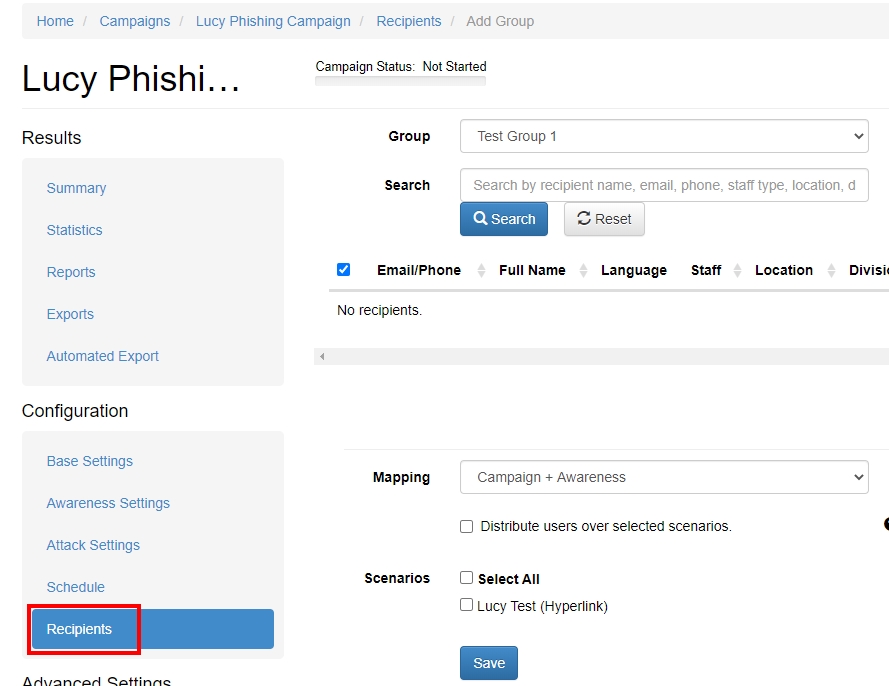Image resolution: width=889 pixels, height=686 pixels.
Task: Go to Attack Settings in Configuration
Action: point(93,545)
